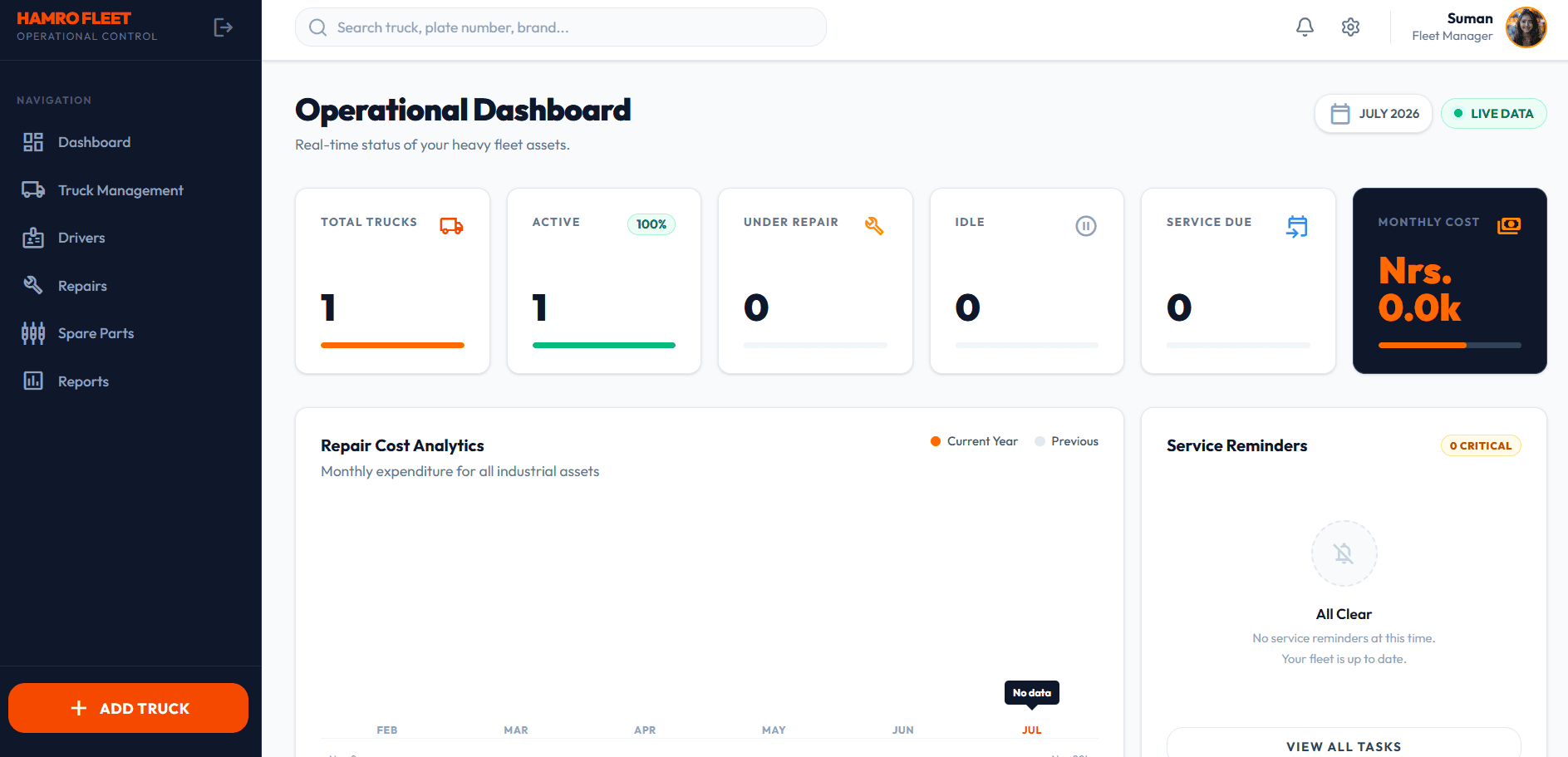This screenshot has width=1568, height=757.
Task: Select JUN on the chart axis
Action: click(903, 730)
